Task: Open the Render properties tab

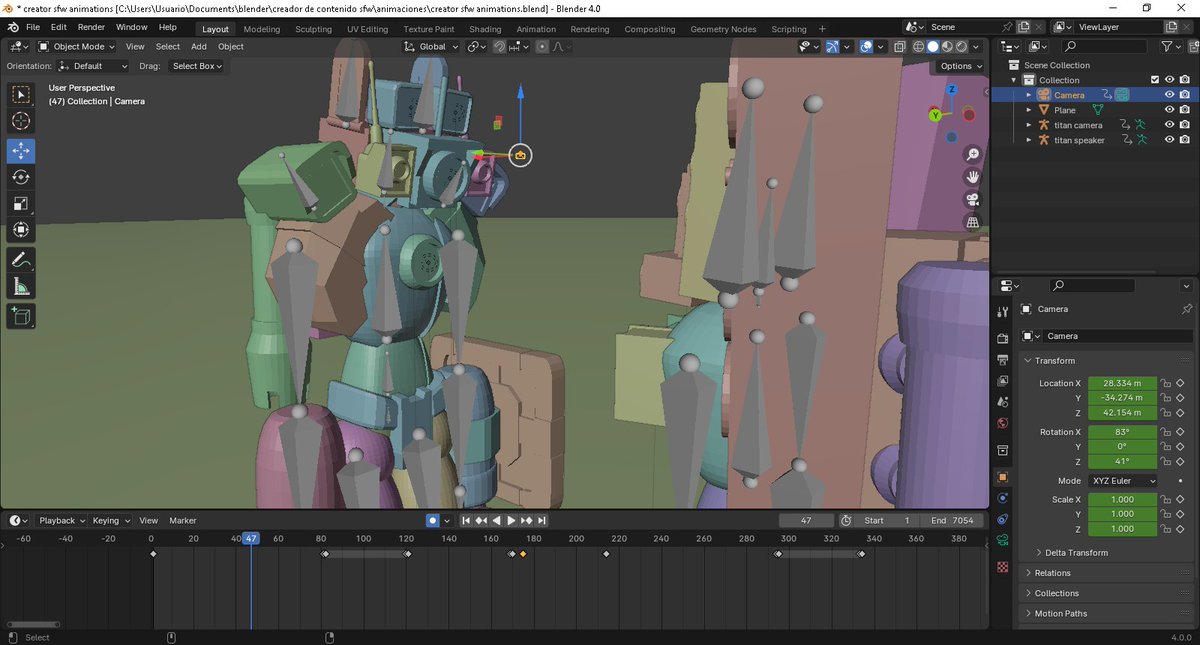Action: [1003, 338]
